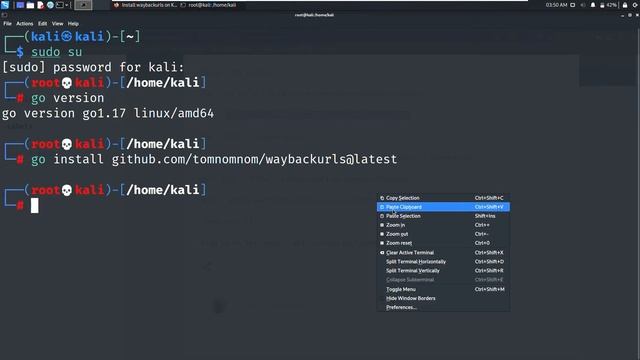Choose Split Terminal Vertically
This screenshot has height=360, width=640.
[443, 271]
